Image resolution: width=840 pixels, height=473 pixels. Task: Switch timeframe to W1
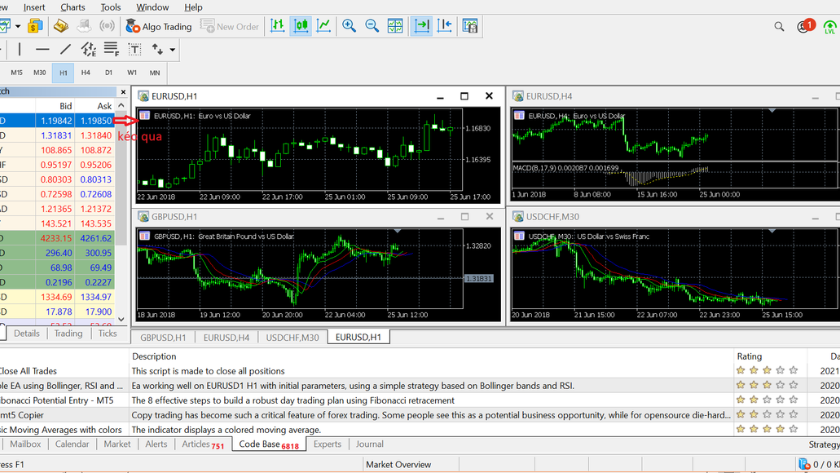tap(132, 72)
